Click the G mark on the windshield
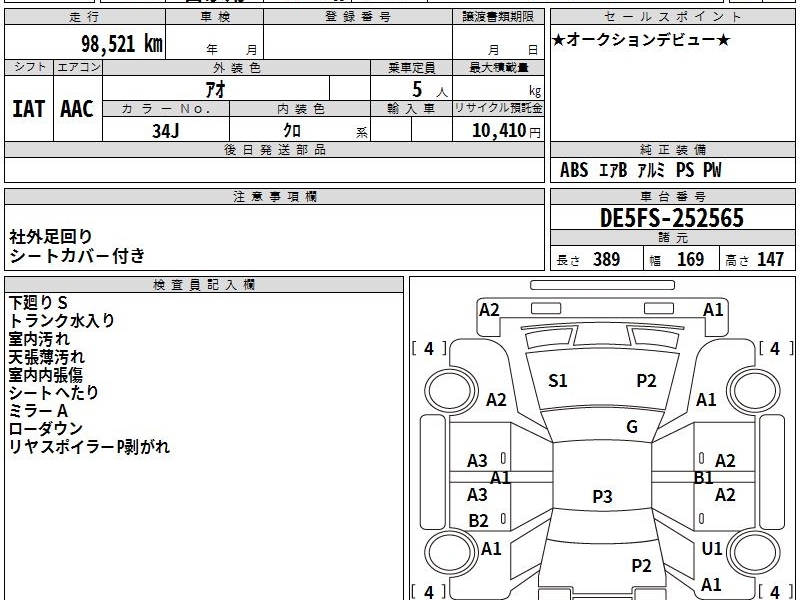Screen dimensions: 800x600 (x=632, y=427)
